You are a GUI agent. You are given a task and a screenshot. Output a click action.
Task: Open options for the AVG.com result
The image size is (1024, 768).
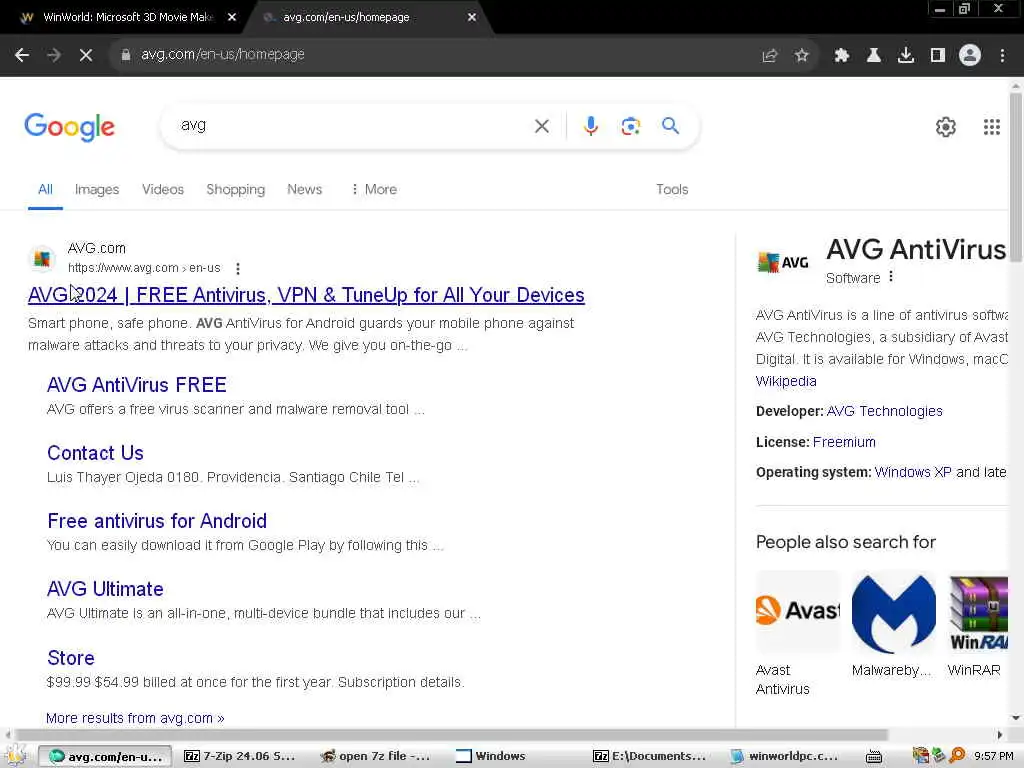(238, 268)
